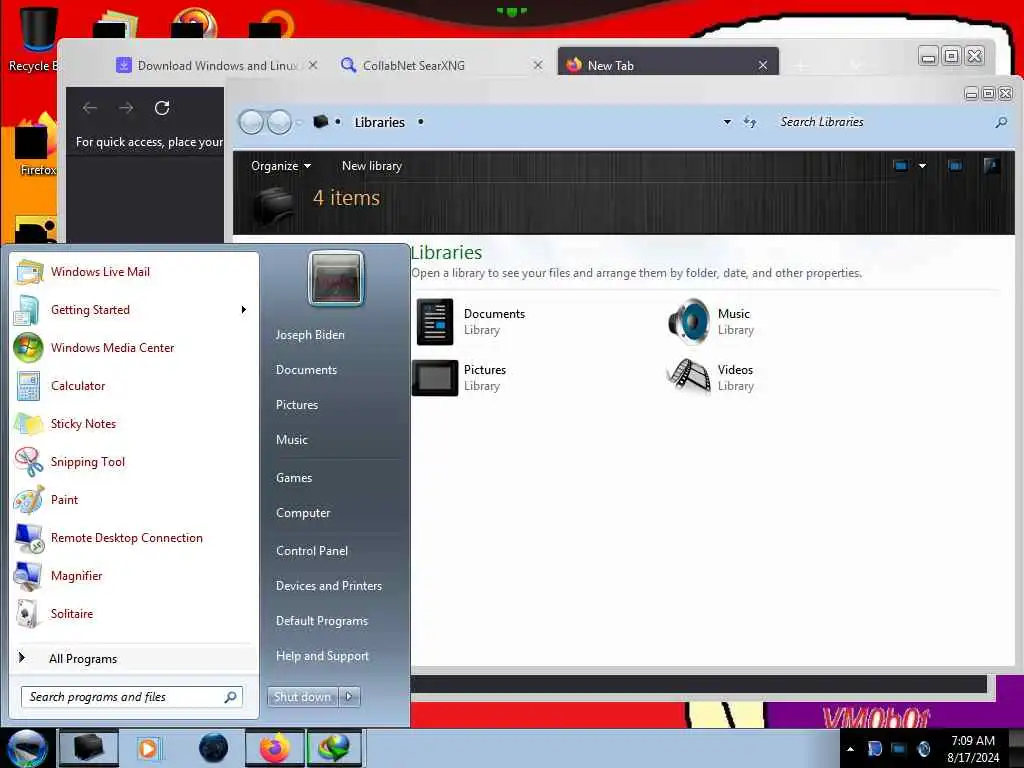Open the Organize dropdown menu
This screenshot has height=768, width=1024.
click(x=281, y=166)
